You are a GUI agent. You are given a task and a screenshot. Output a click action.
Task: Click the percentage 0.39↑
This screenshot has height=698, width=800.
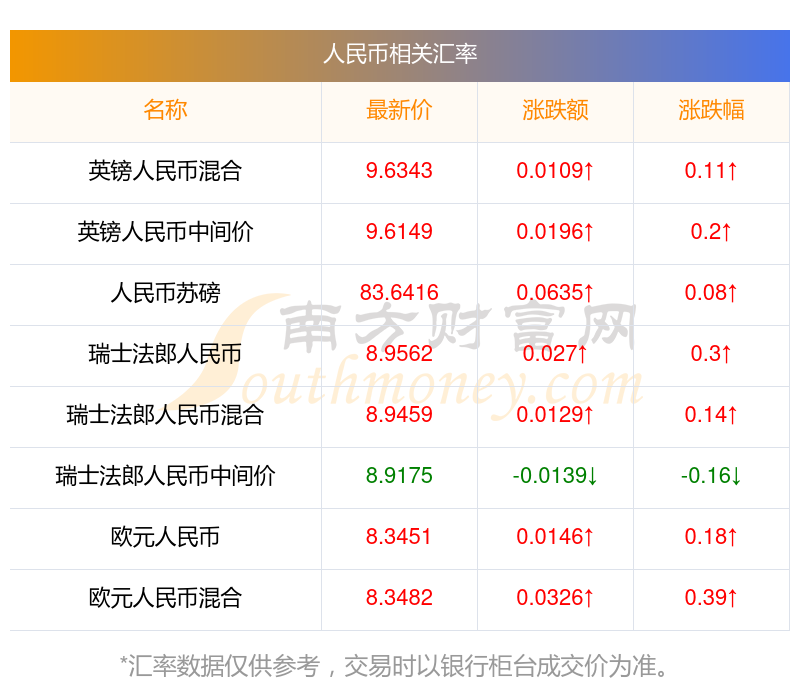click(711, 598)
